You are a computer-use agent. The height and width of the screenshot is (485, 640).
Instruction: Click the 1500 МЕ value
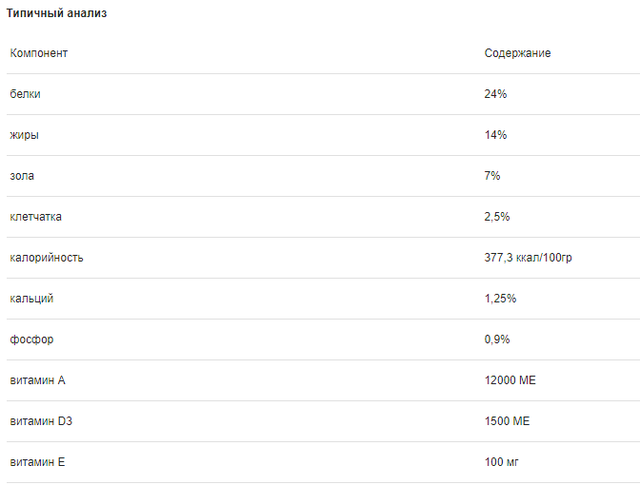pos(507,421)
